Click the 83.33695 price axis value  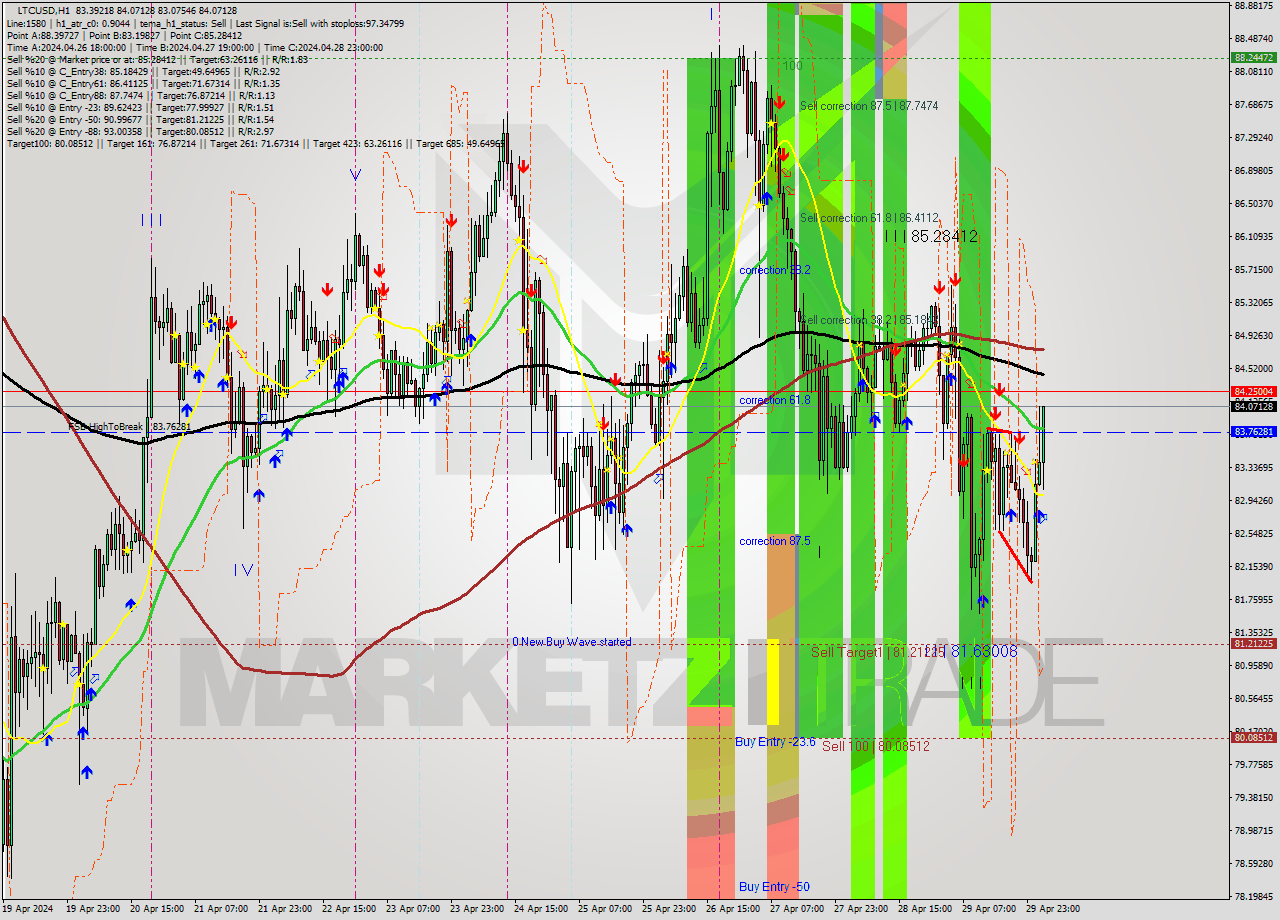click(x=1254, y=468)
